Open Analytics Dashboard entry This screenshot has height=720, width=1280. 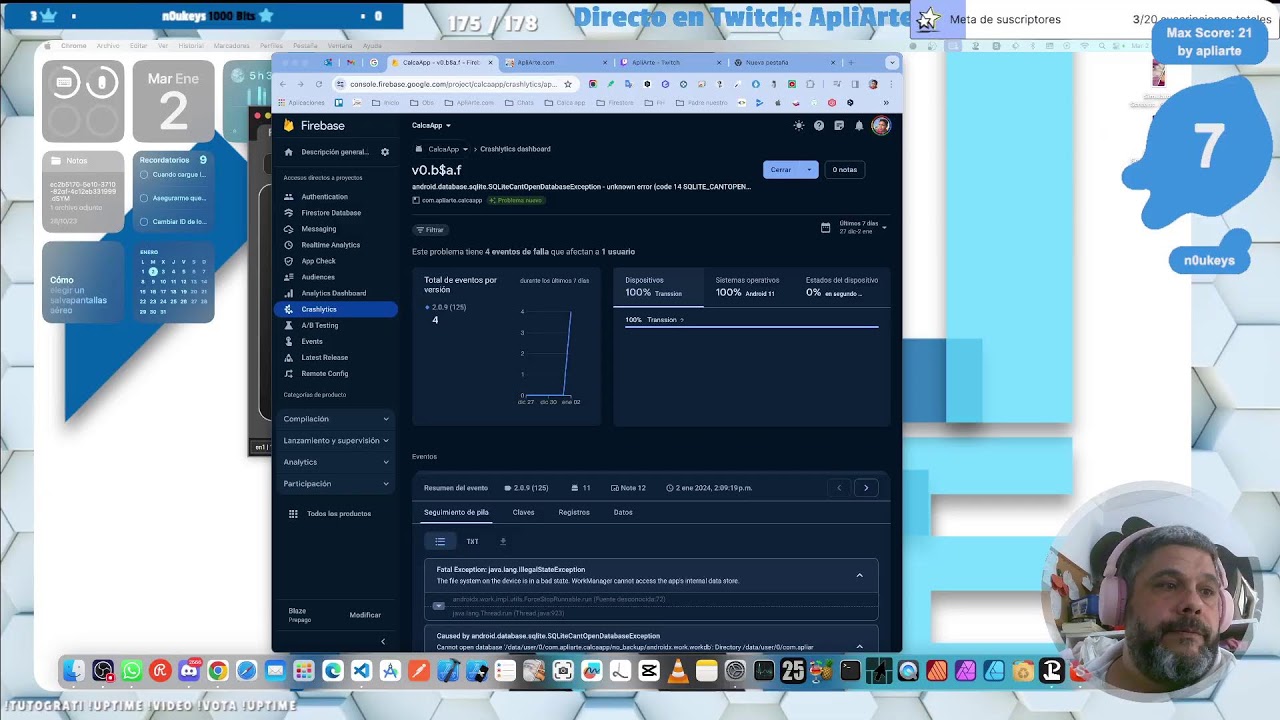(333, 293)
